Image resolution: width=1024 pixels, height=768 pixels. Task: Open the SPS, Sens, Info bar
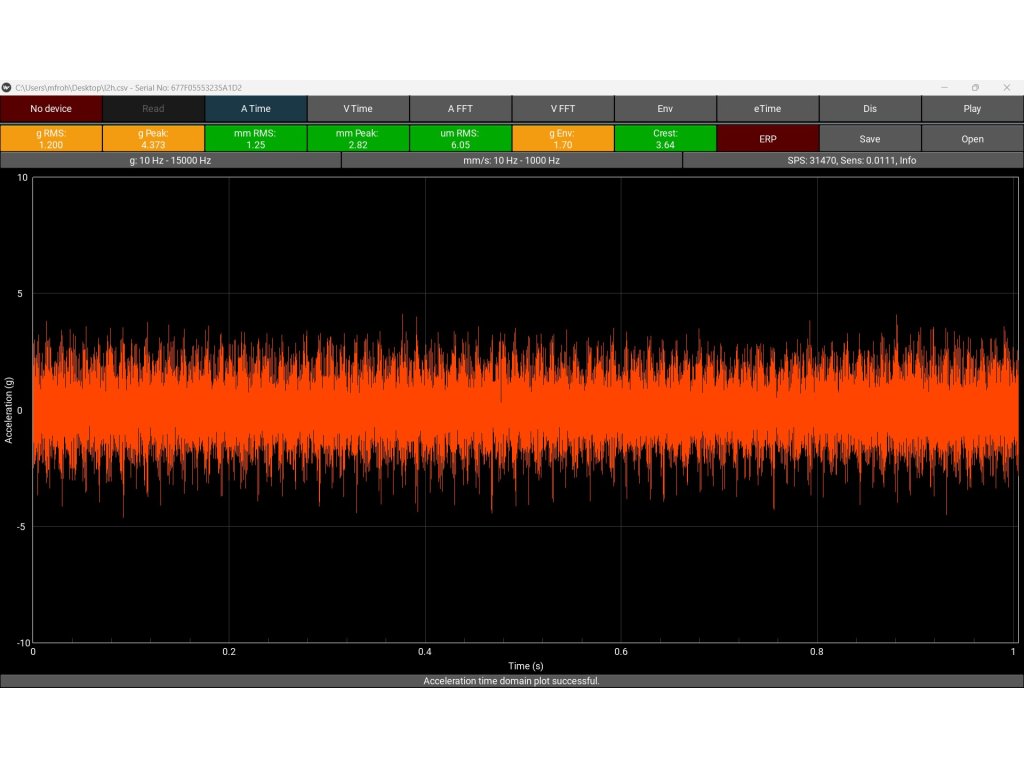click(x=853, y=160)
